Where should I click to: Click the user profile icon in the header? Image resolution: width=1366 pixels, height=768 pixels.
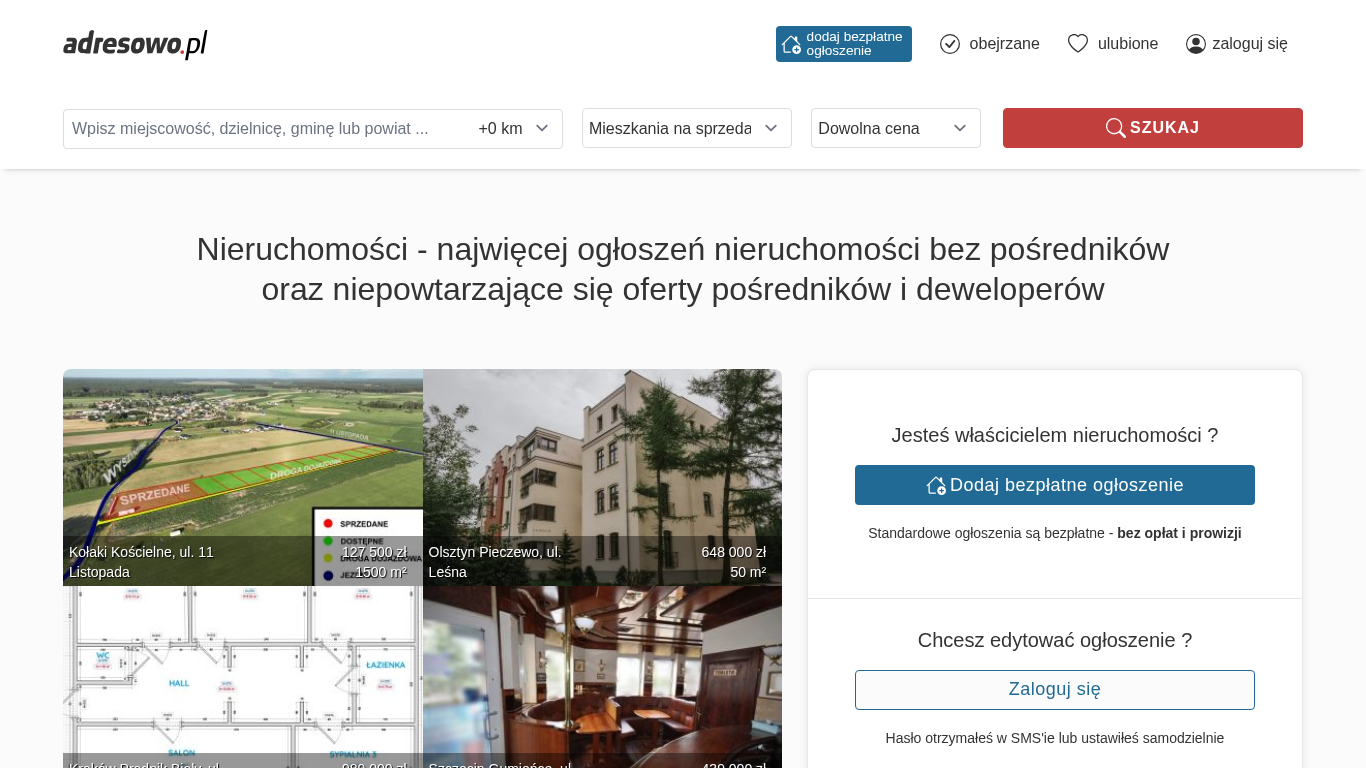1196,44
